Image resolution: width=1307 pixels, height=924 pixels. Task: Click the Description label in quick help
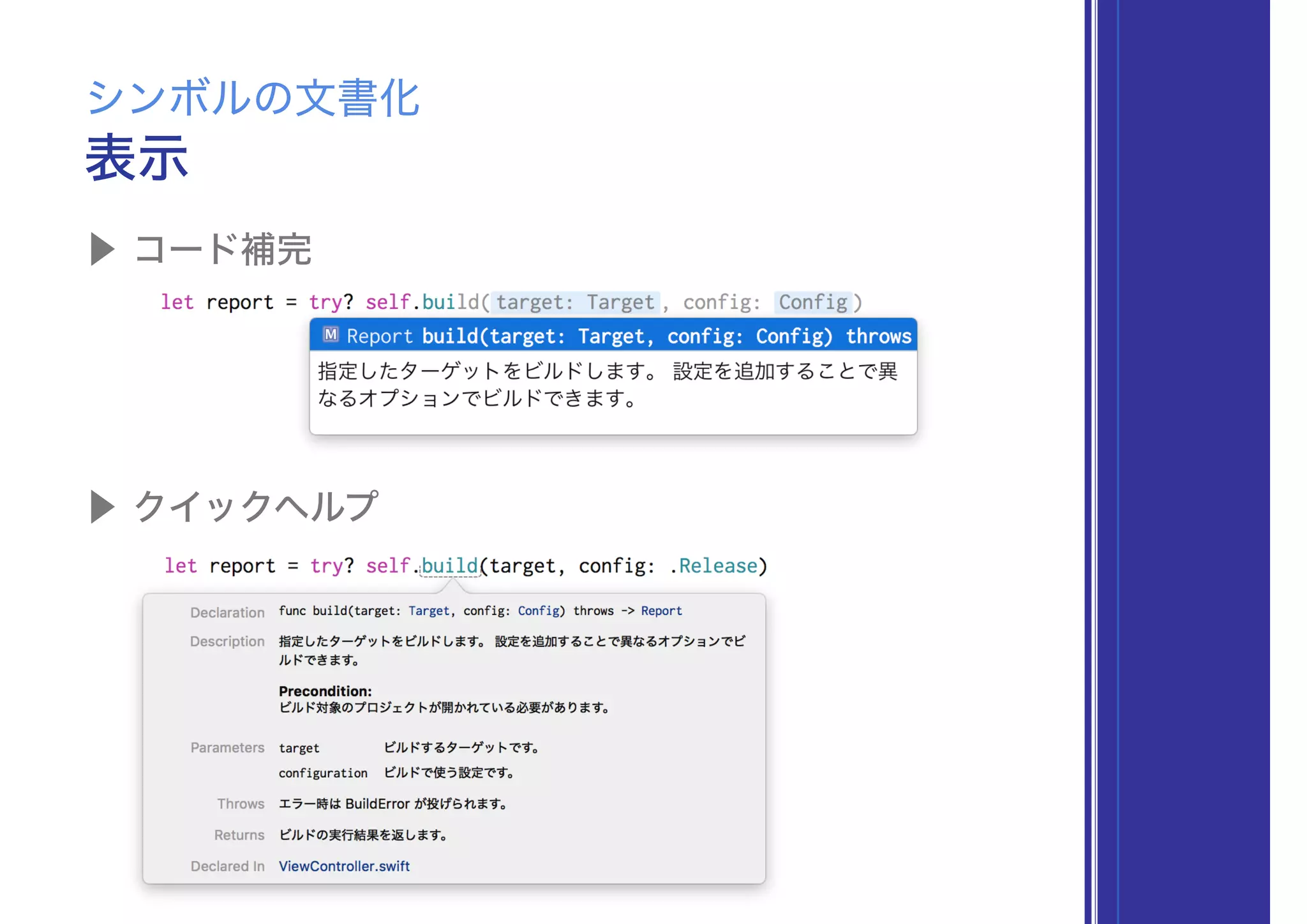pos(227,641)
